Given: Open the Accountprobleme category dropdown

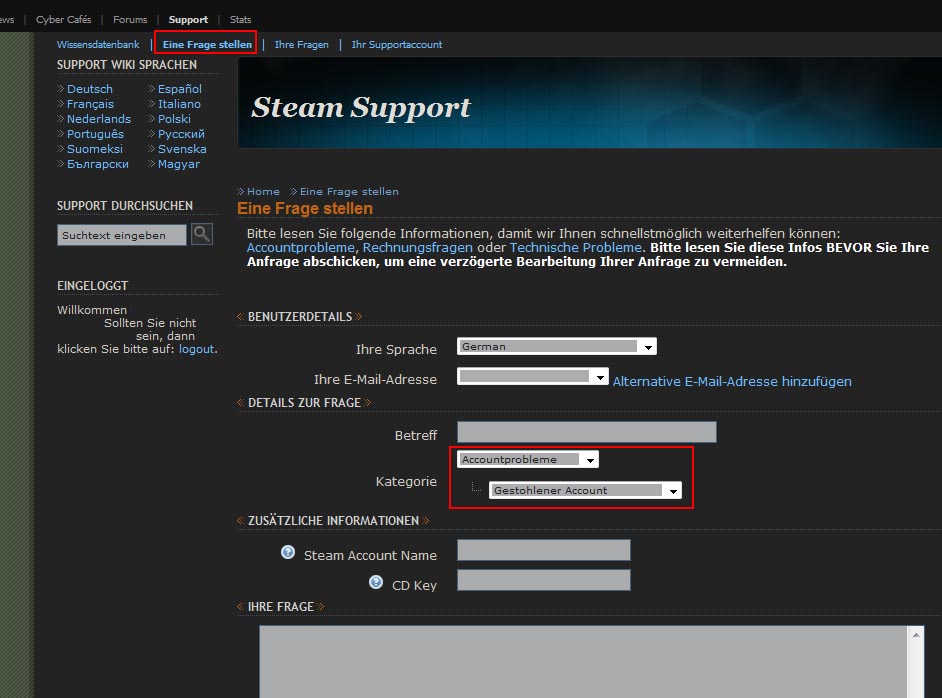Looking at the screenshot, I should [527, 460].
